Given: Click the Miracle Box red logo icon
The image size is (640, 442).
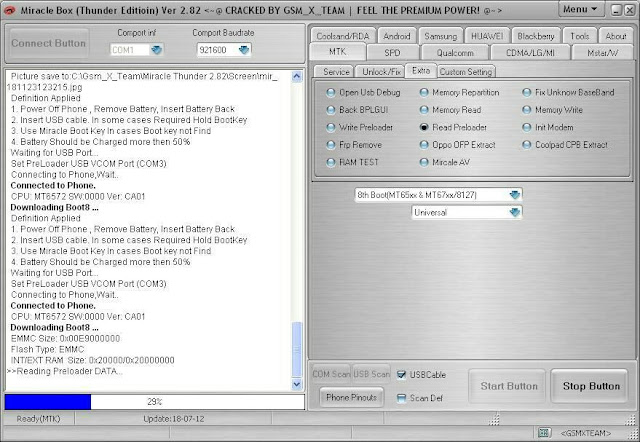Looking at the screenshot, I should coord(9,10).
